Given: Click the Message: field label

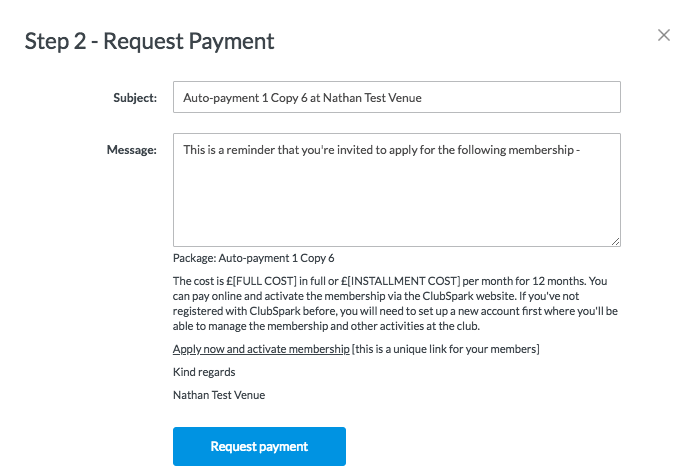Looking at the screenshot, I should click(132, 150).
